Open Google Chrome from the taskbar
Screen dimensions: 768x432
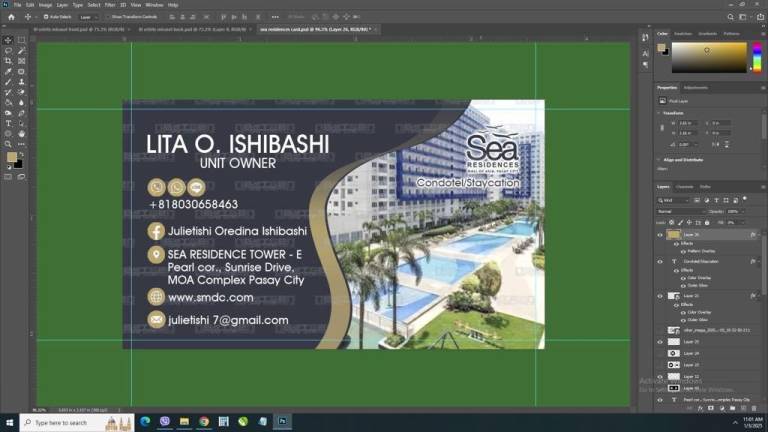tap(204, 422)
